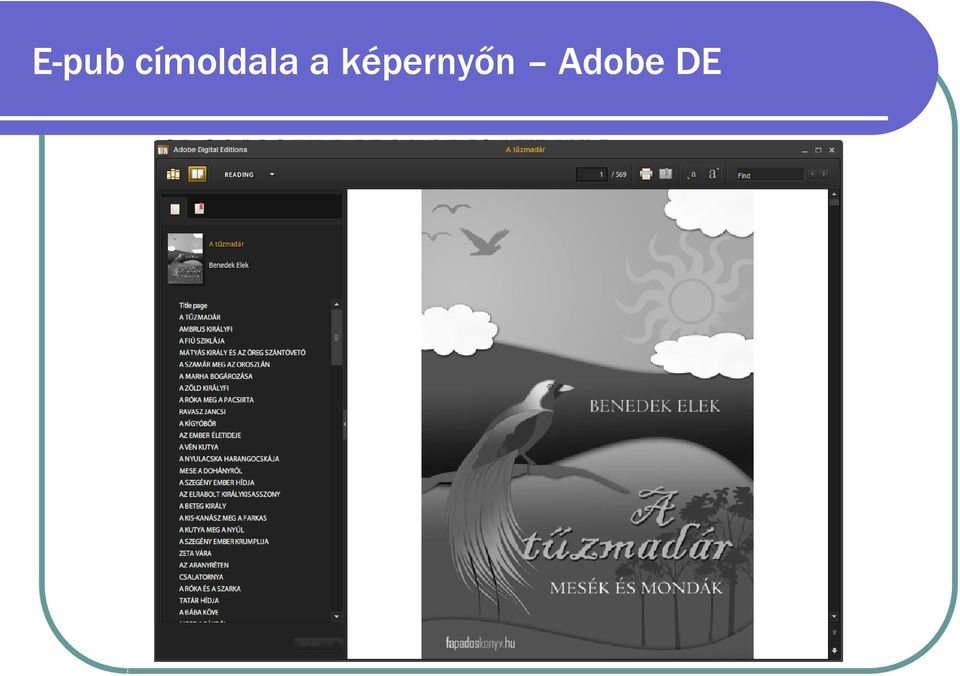
Task: Click the page number input field
Action: (591, 175)
